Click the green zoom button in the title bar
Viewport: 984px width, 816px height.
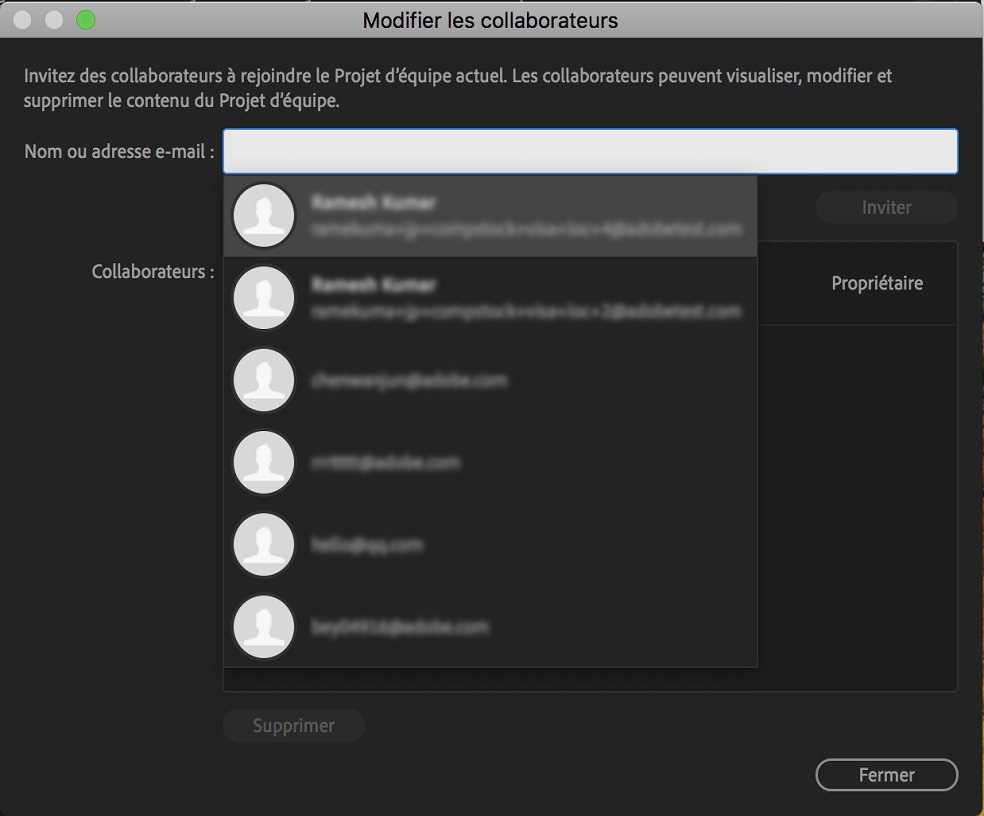86,20
